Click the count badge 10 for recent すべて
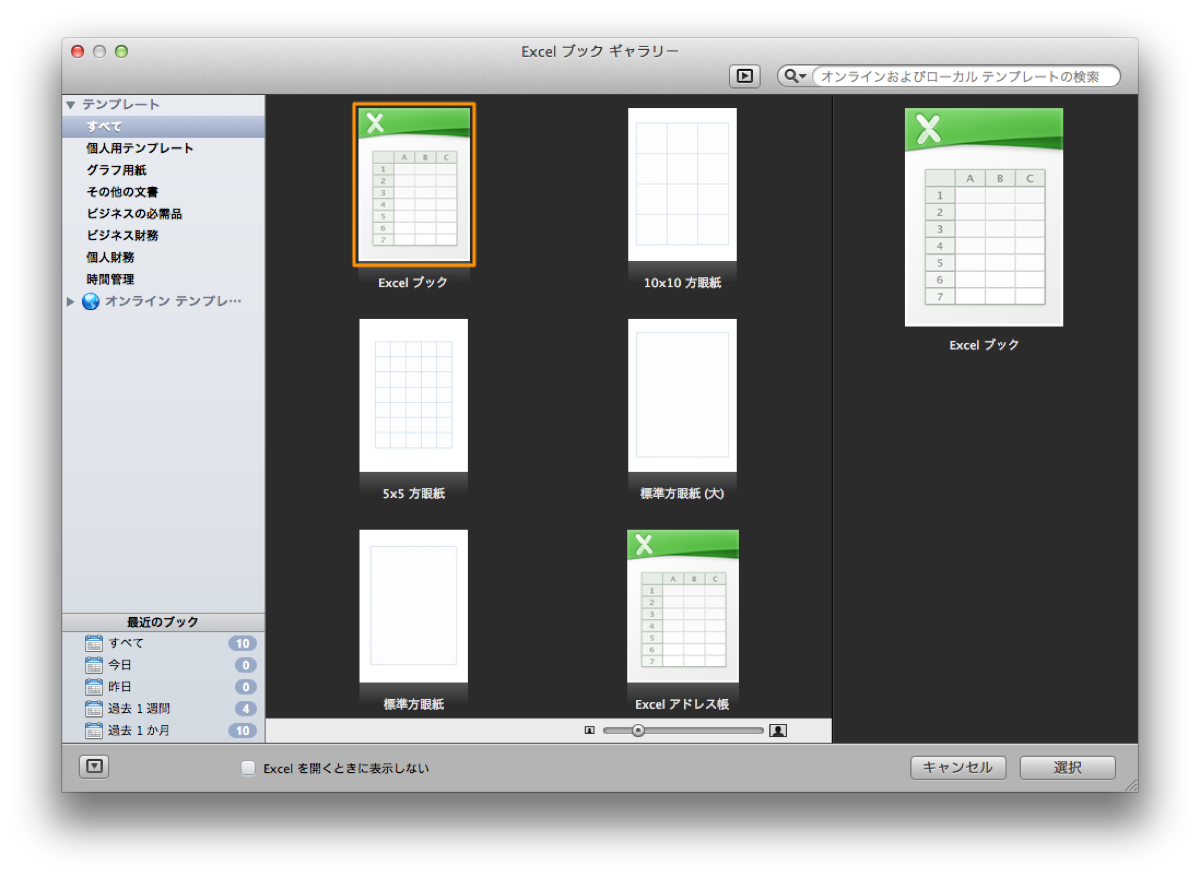 pos(243,643)
